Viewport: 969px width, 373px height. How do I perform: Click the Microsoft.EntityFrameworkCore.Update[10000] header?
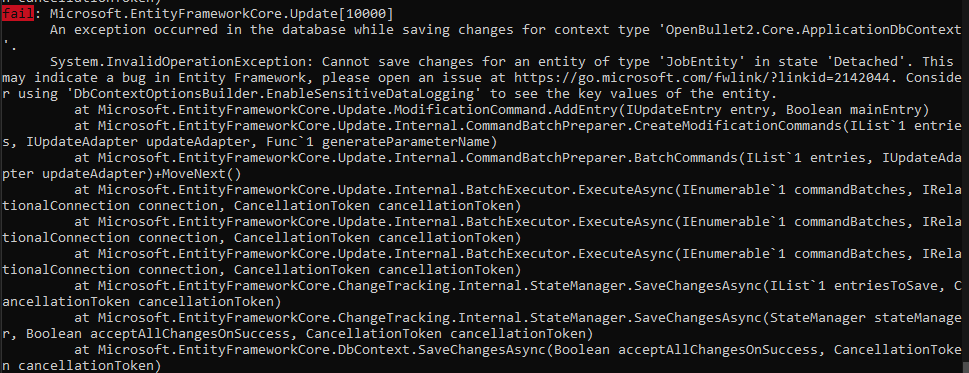pyautogui.click(x=220, y=13)
